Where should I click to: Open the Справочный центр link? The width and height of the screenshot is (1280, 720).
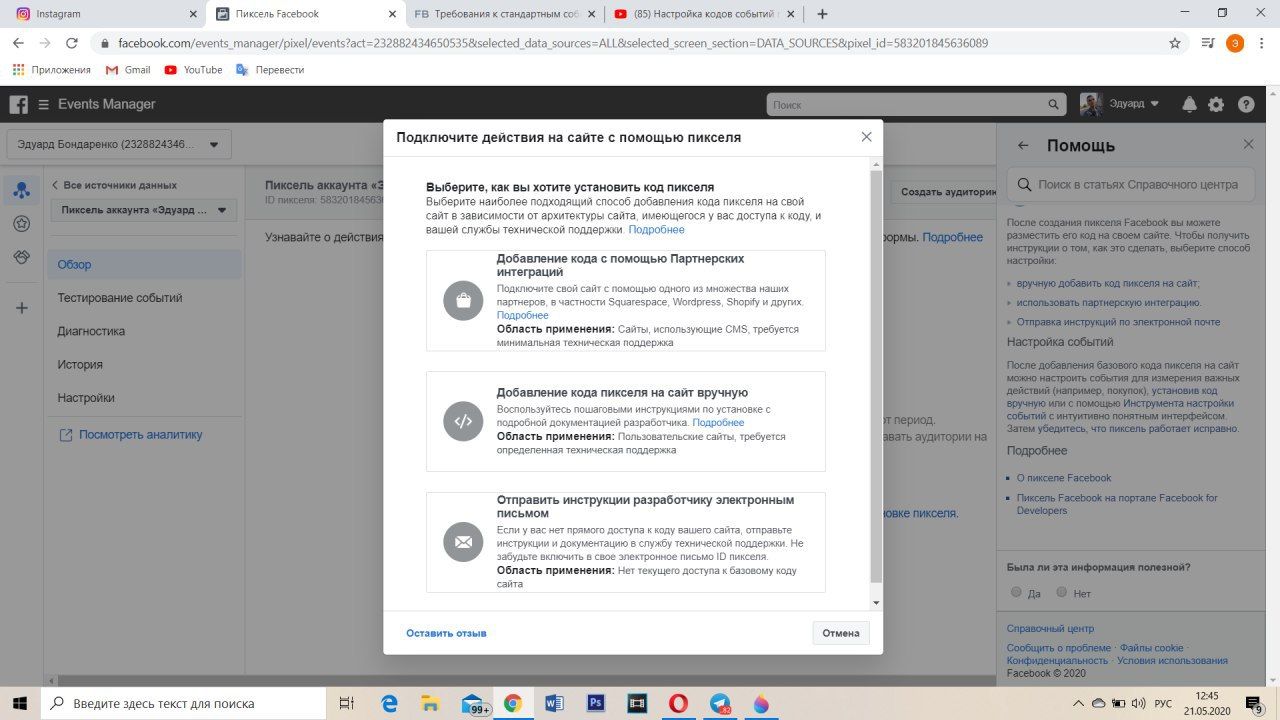click(1050, 629)
